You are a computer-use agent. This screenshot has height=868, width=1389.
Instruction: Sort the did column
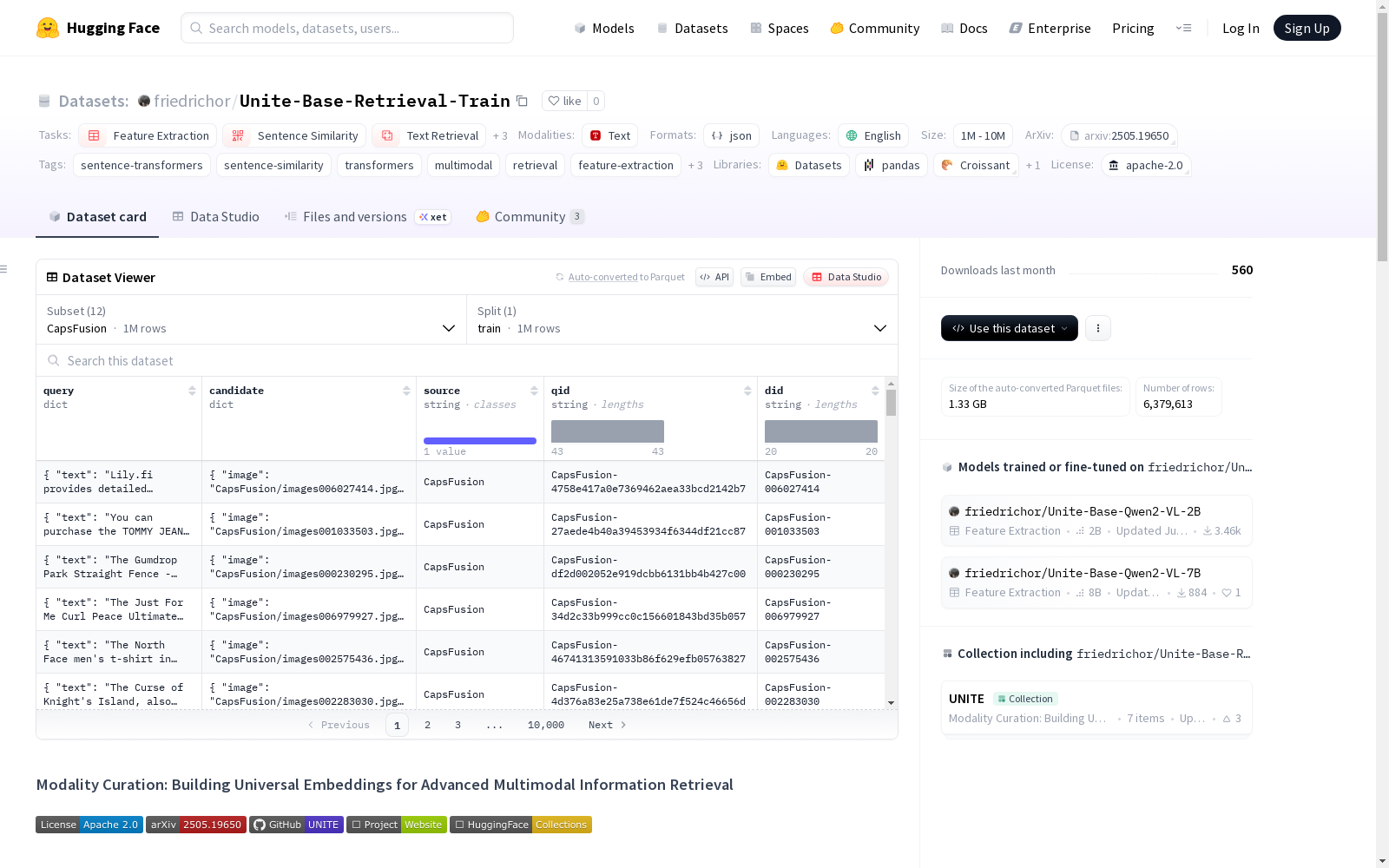875,391
